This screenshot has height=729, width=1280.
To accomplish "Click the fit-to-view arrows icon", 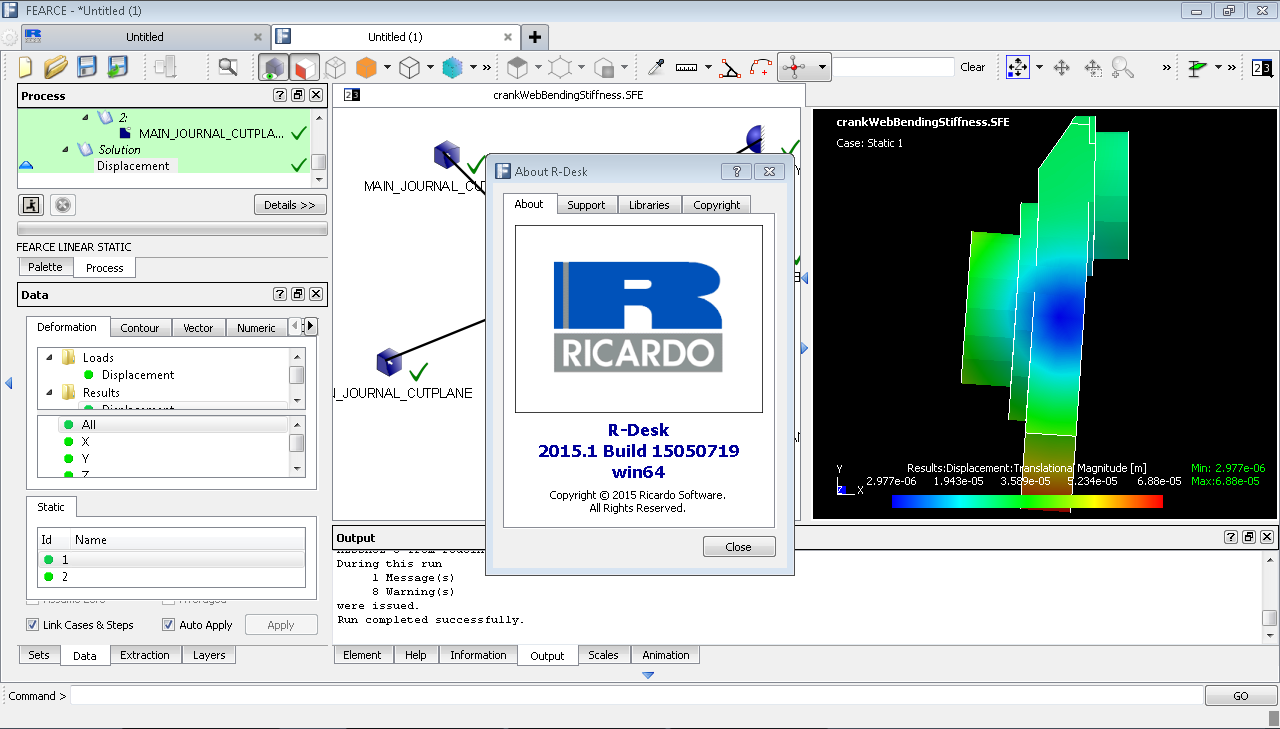I will point(1018,67).
